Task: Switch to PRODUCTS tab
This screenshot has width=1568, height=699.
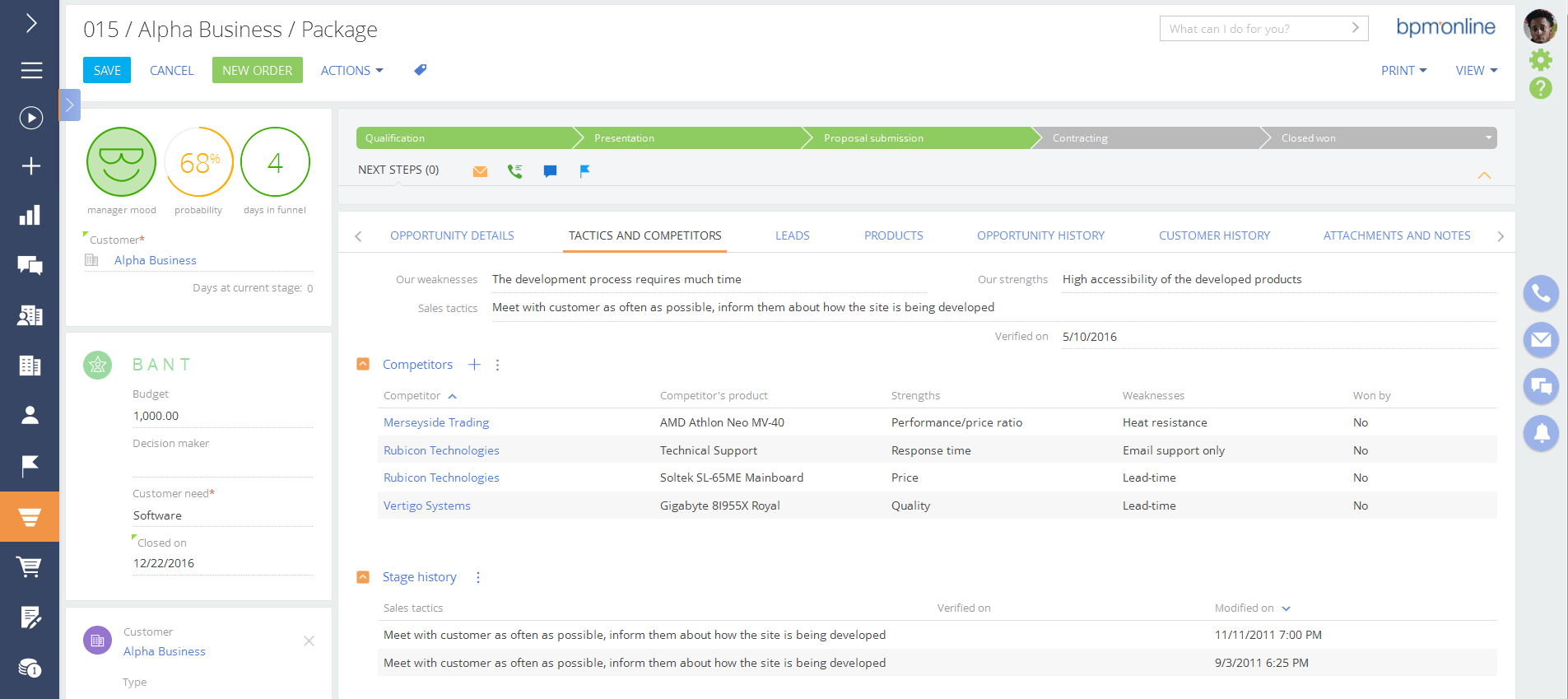Action: point(894,235)
